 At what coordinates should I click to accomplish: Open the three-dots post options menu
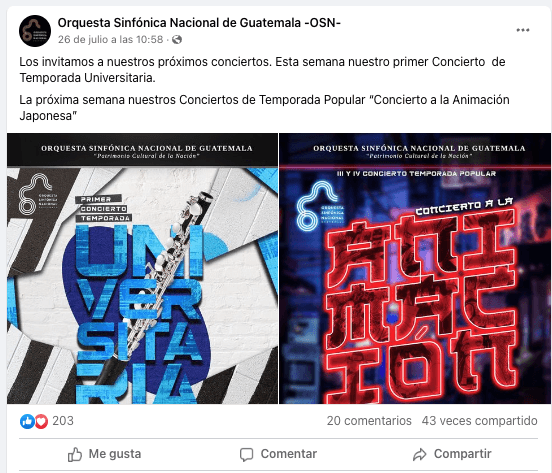523,30
